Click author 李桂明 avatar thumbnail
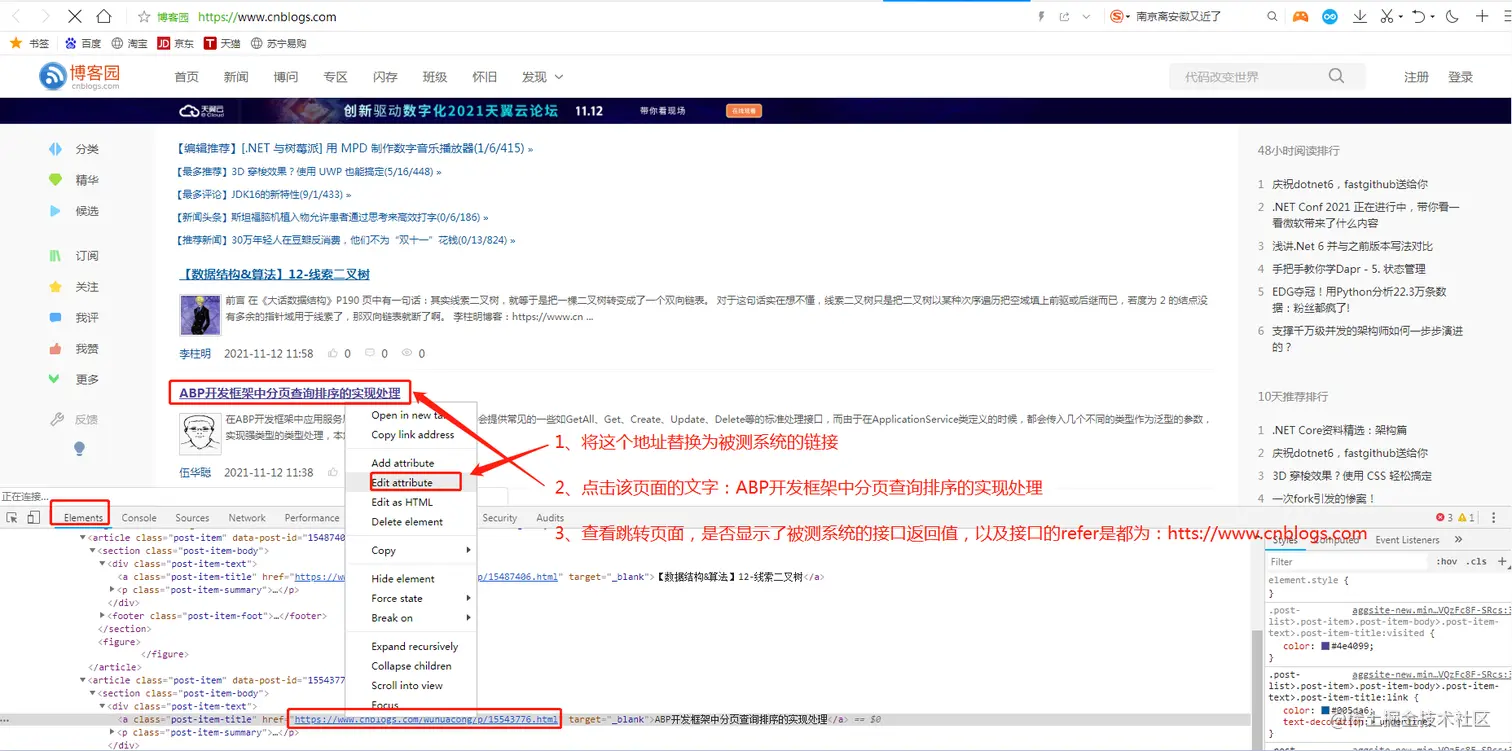 click(x=200, y=315)
